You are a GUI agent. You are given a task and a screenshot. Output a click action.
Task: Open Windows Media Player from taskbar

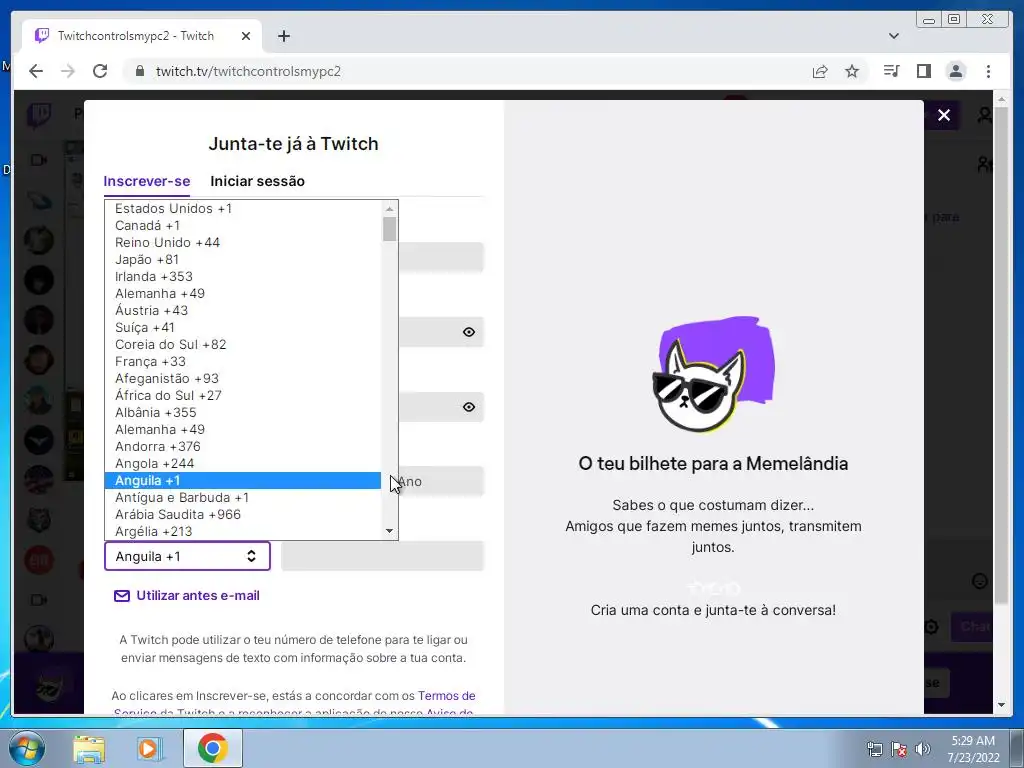point(149,748)
